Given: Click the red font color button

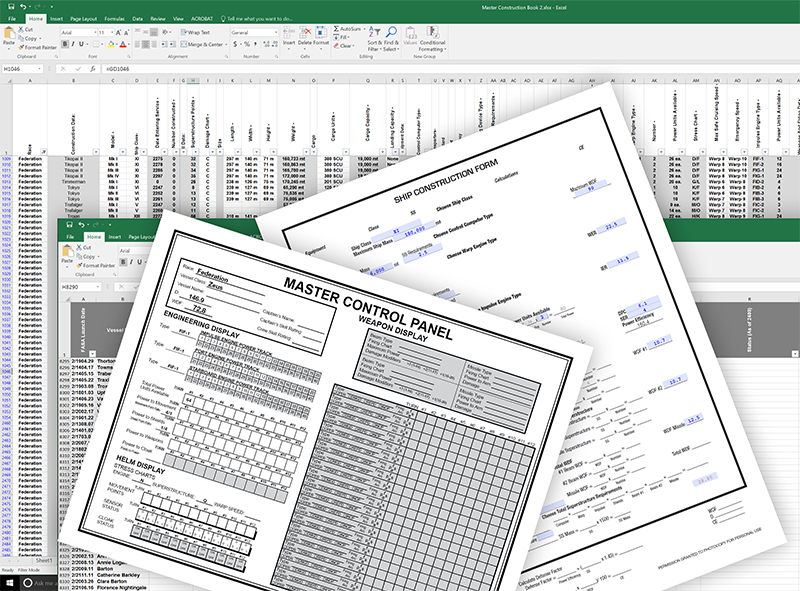Looking at the screenshot, I should pyautogui.click(x=123, y=45).
